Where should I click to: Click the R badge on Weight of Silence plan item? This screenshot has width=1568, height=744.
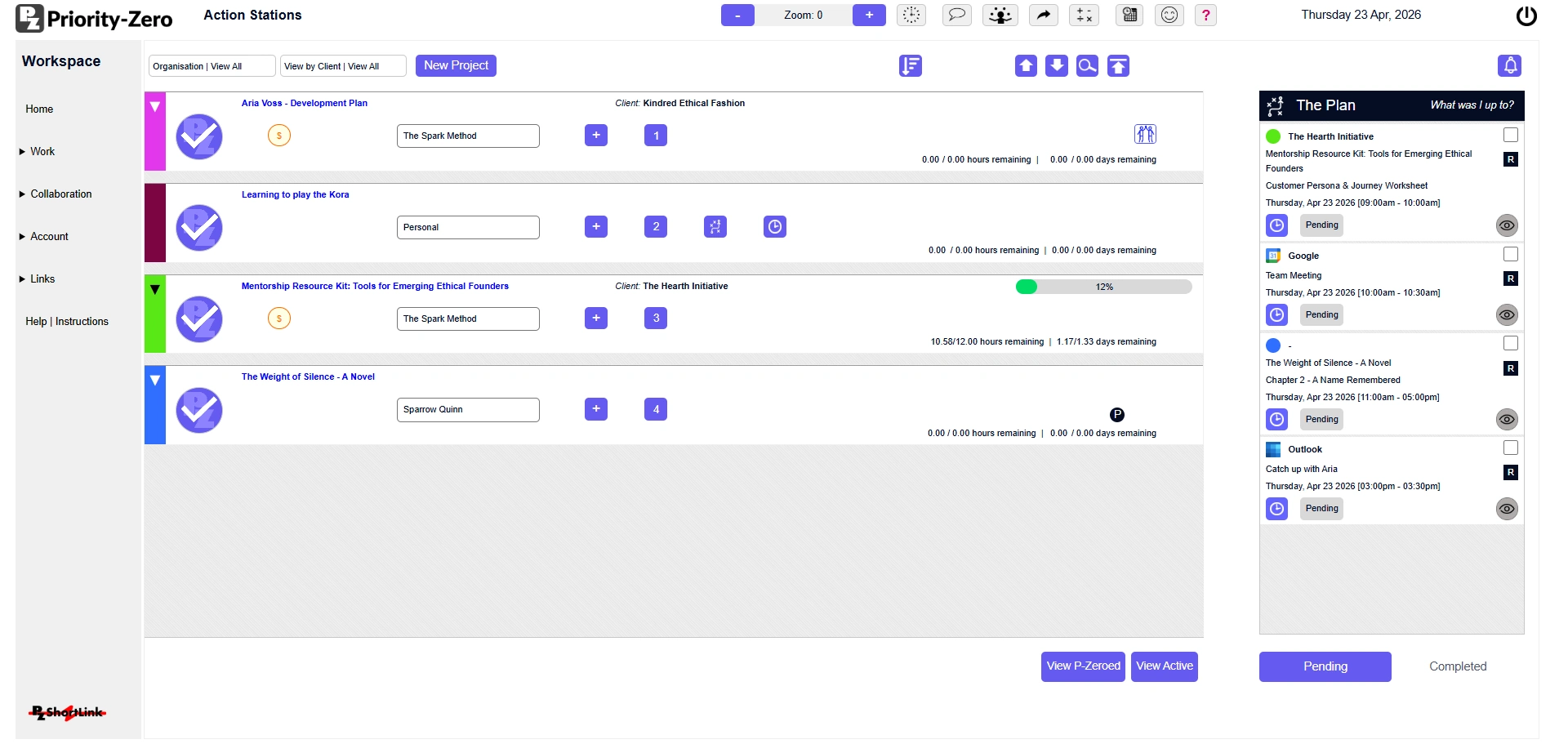point(1511,368)
